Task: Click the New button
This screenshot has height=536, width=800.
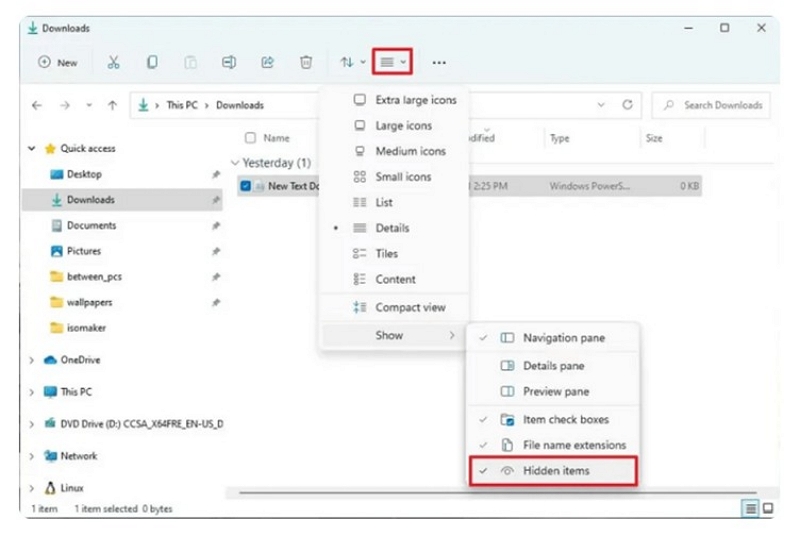Action: point(58,62)
